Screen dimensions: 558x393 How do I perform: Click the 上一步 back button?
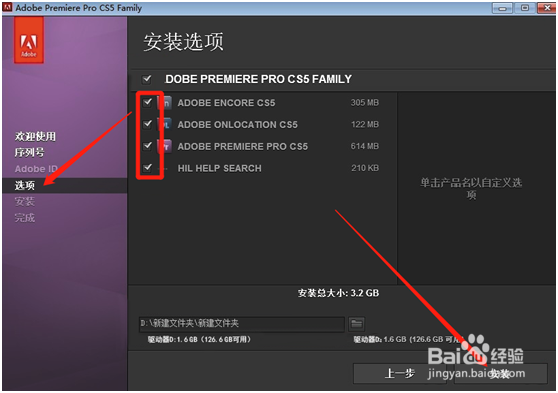[x=399, y=373]
